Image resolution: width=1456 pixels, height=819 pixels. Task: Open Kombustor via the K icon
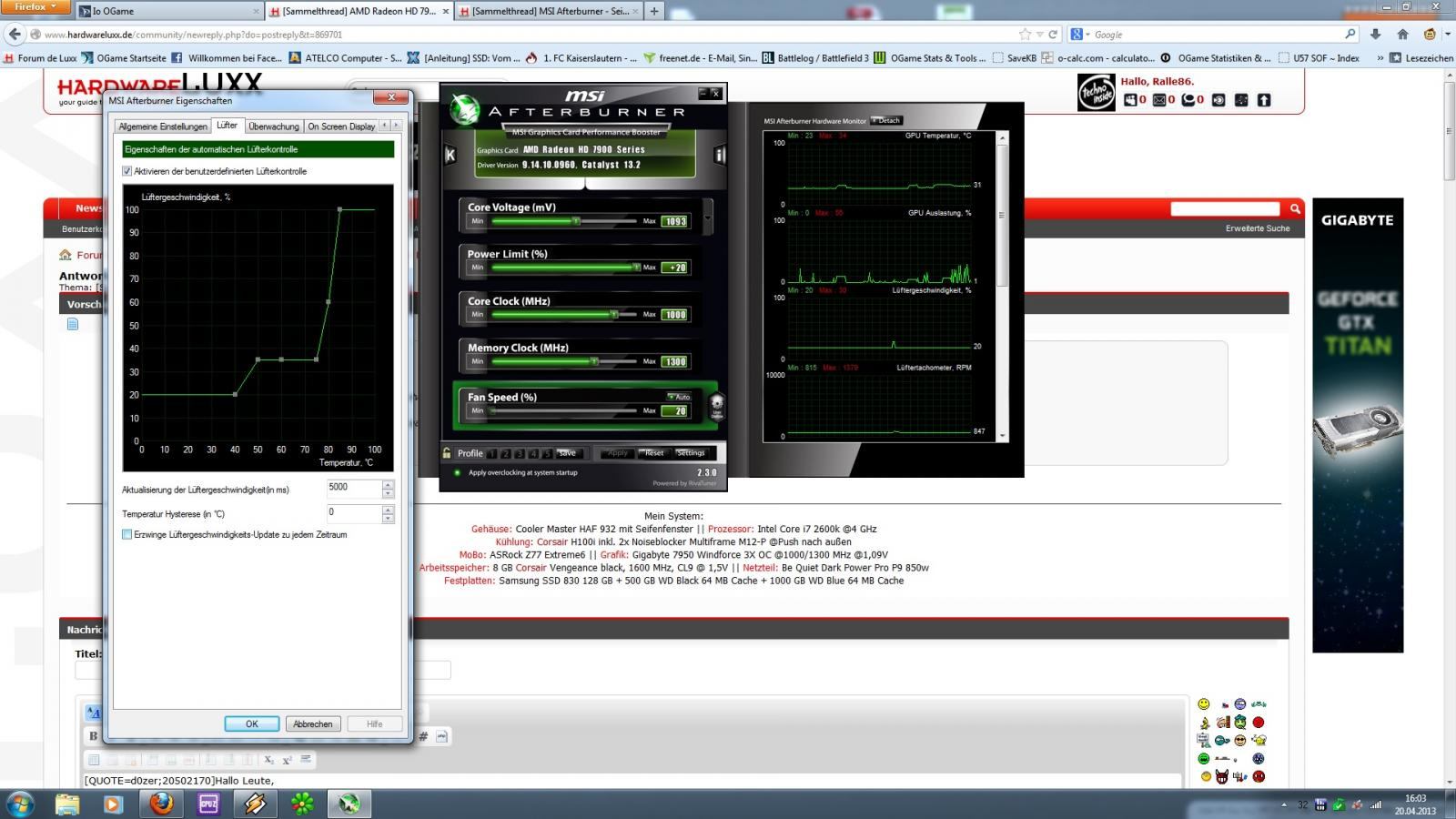click(x=450, y=155)
